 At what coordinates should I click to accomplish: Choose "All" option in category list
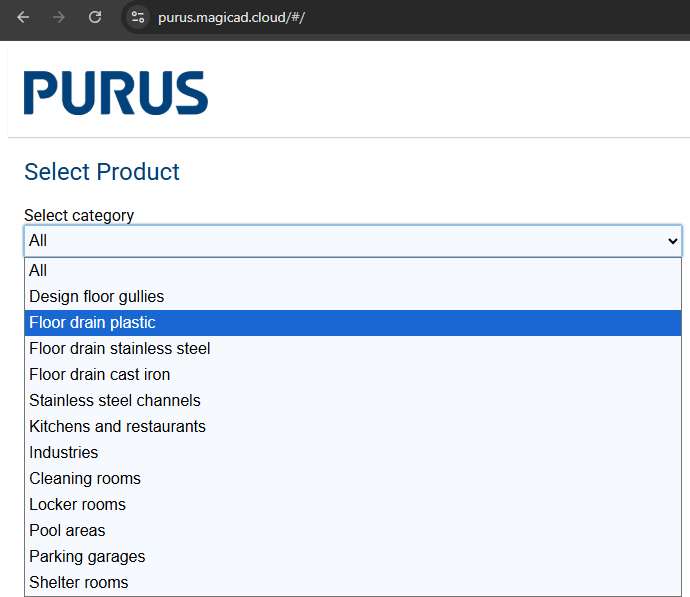coord(353,271)
